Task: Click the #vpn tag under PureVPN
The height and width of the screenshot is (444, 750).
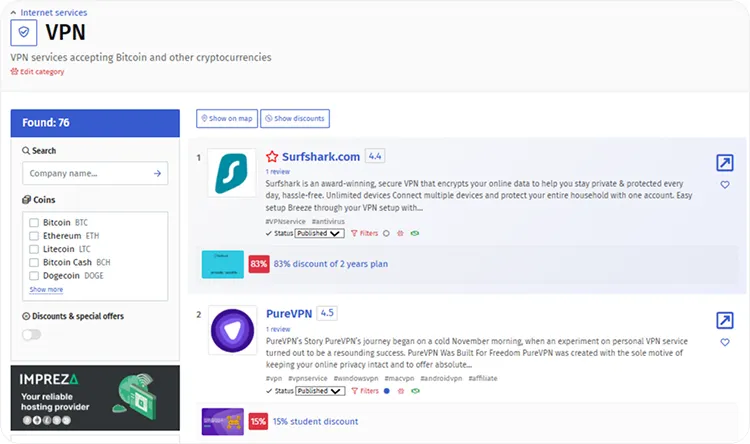Action: pyautogui.click(x=274, y=378)
